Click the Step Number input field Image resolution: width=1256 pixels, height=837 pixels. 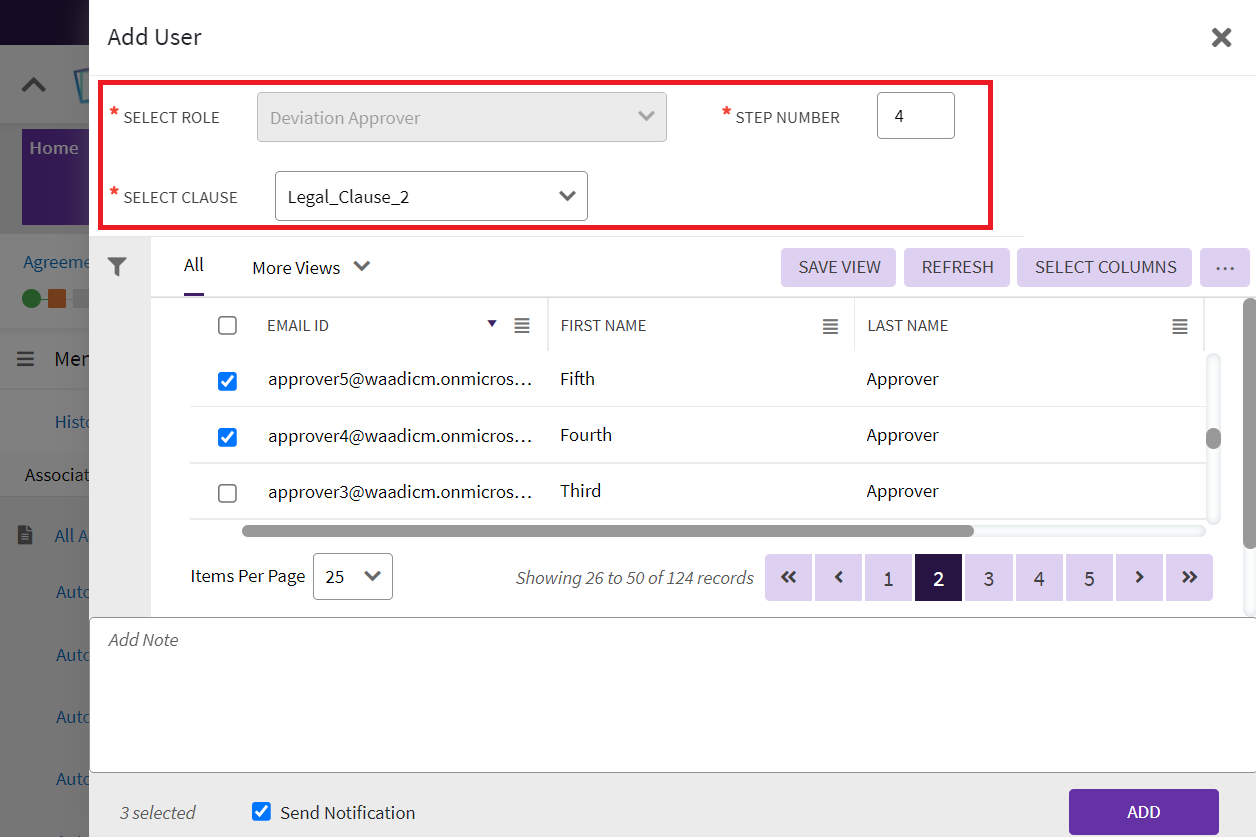915,116
